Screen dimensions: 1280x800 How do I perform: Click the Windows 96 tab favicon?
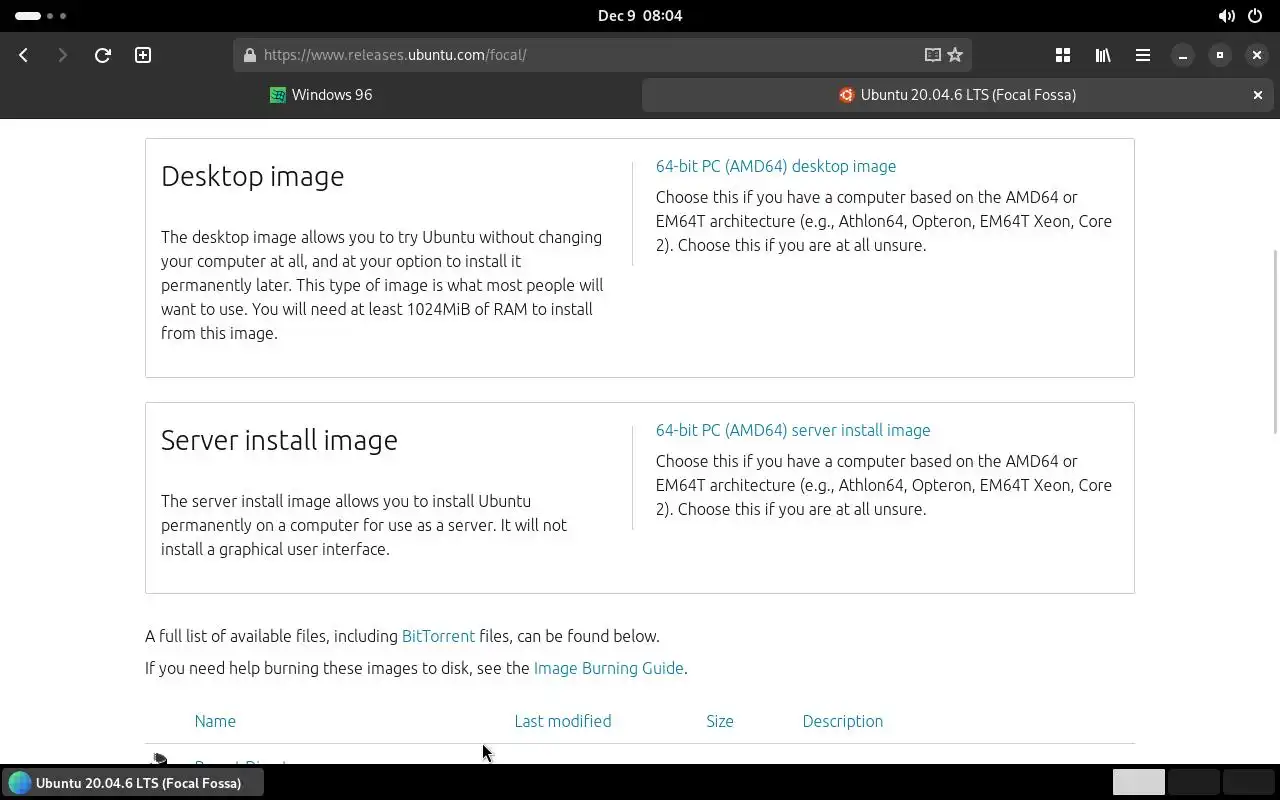278,95
